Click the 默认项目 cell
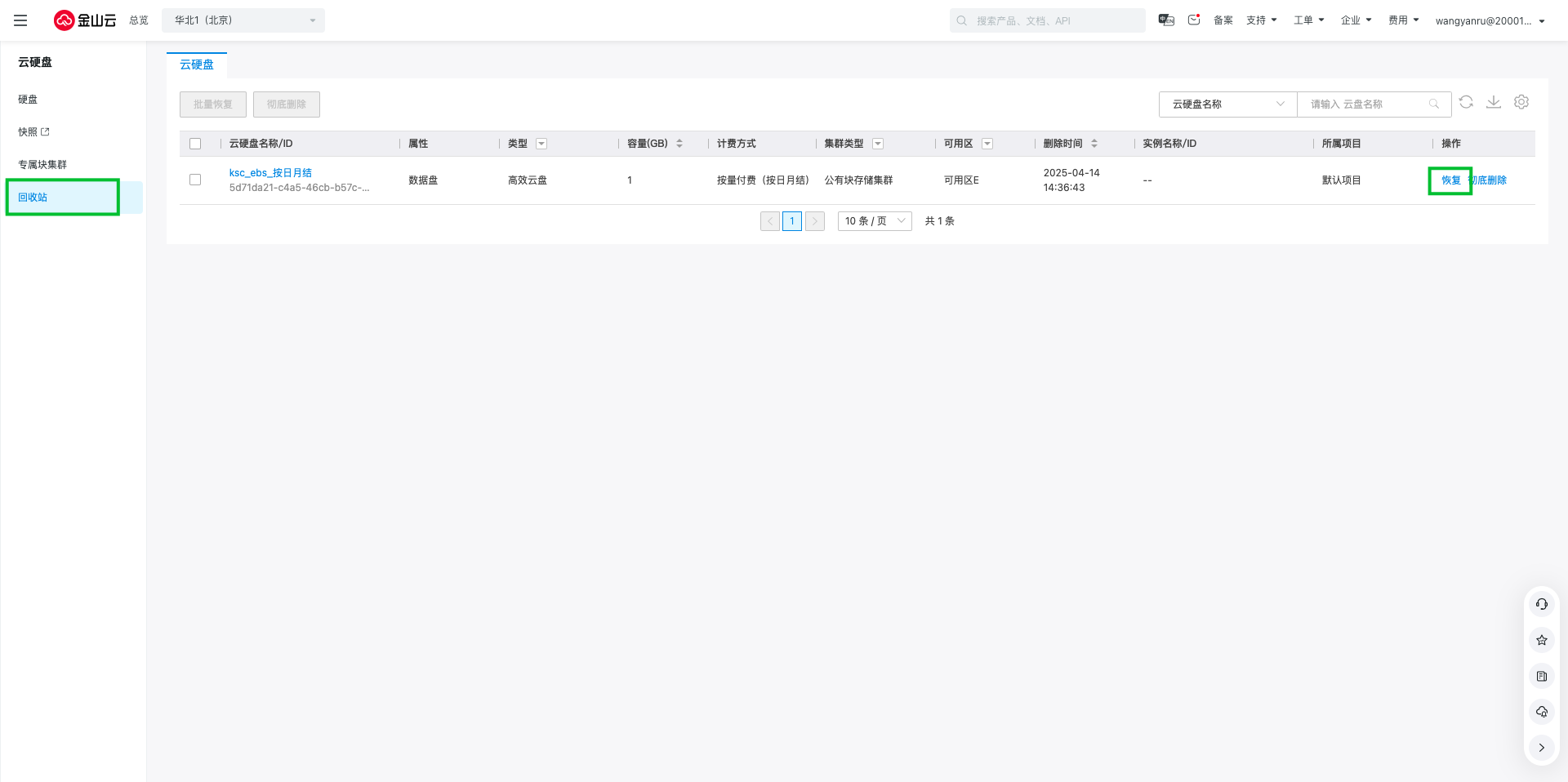Viewport: 1568px width, 782px height. 1342,180
